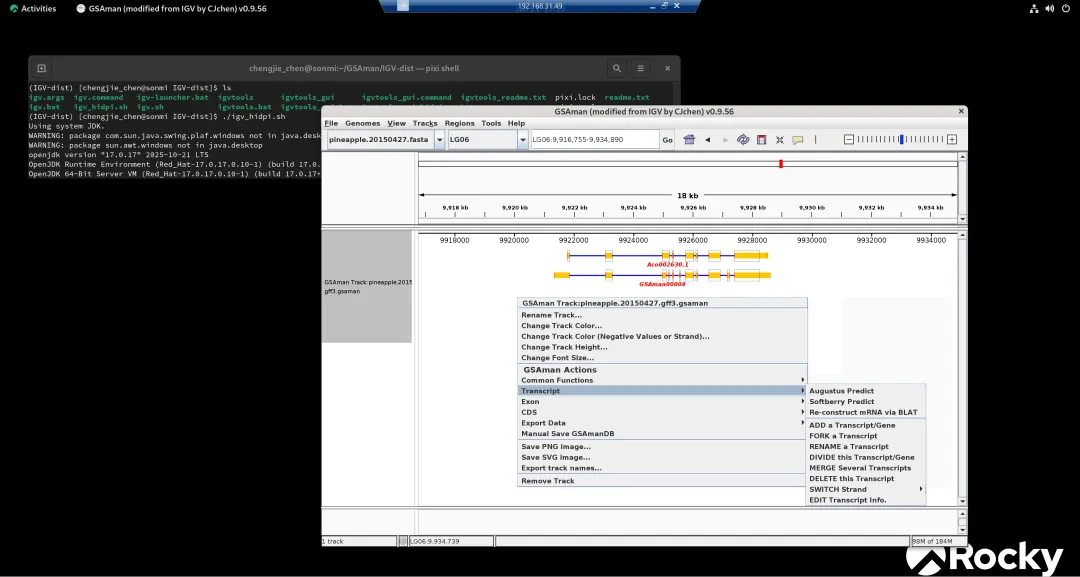Expand the Exon submenu

click(x=662, y=401)
